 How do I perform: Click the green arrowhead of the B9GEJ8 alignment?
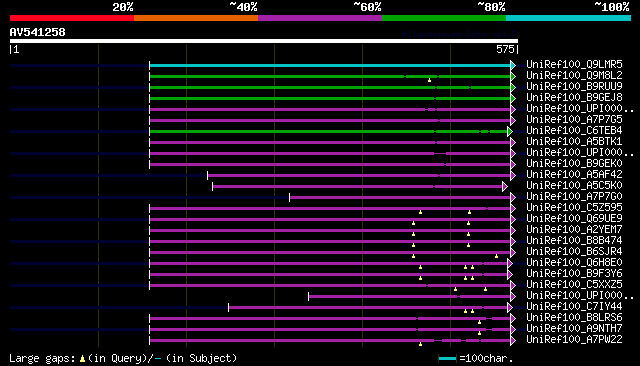pyautogui.click(x=513, y=98)
